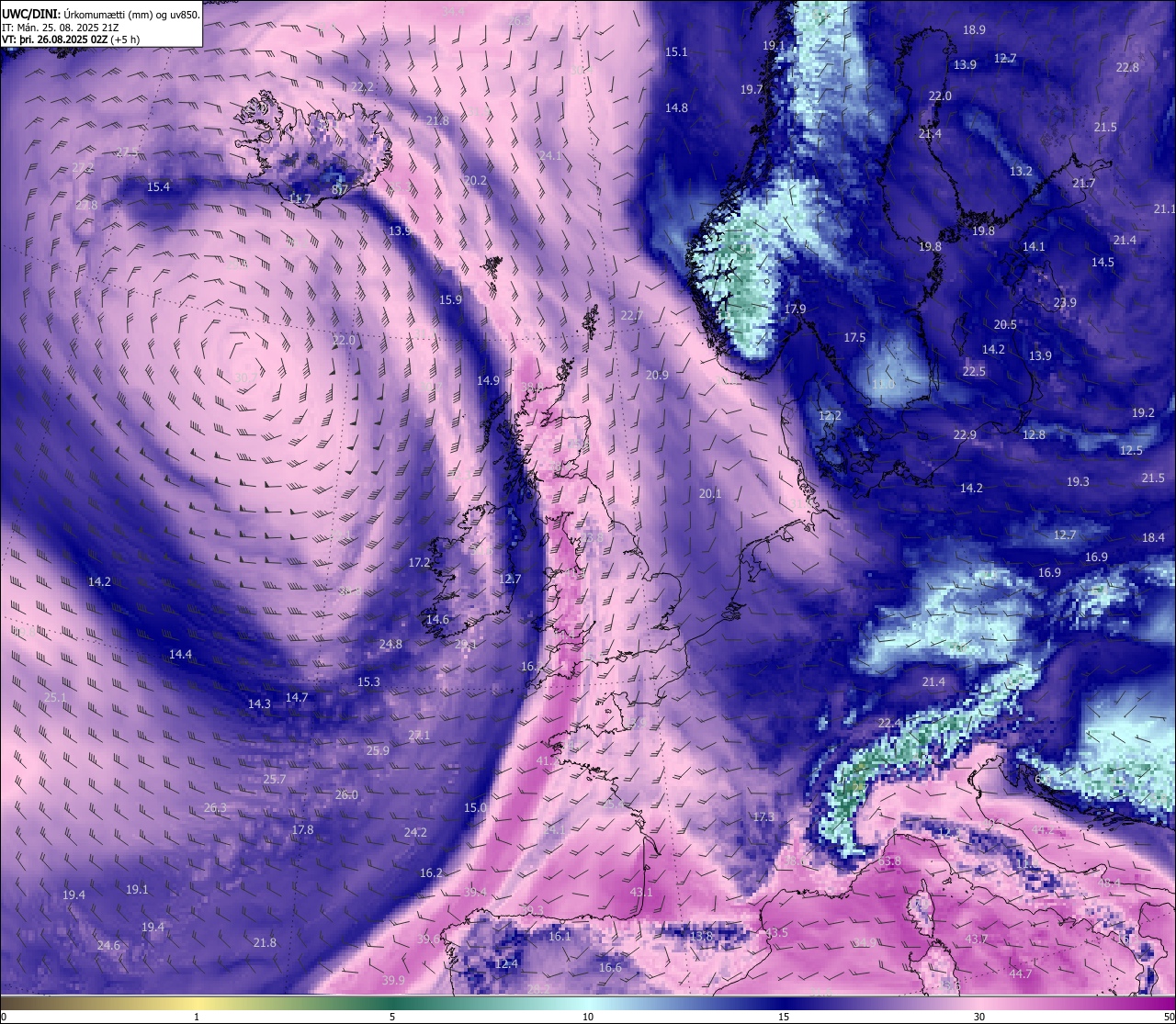Click the map value 44.7
1176x1024 pixels.
click(1021, 974)
